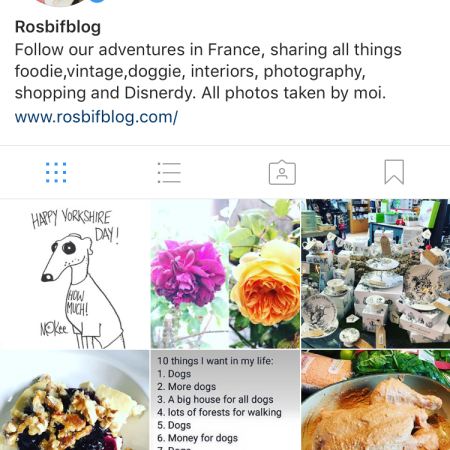Tap the yellow rose in the flower post

pos(267,283)
